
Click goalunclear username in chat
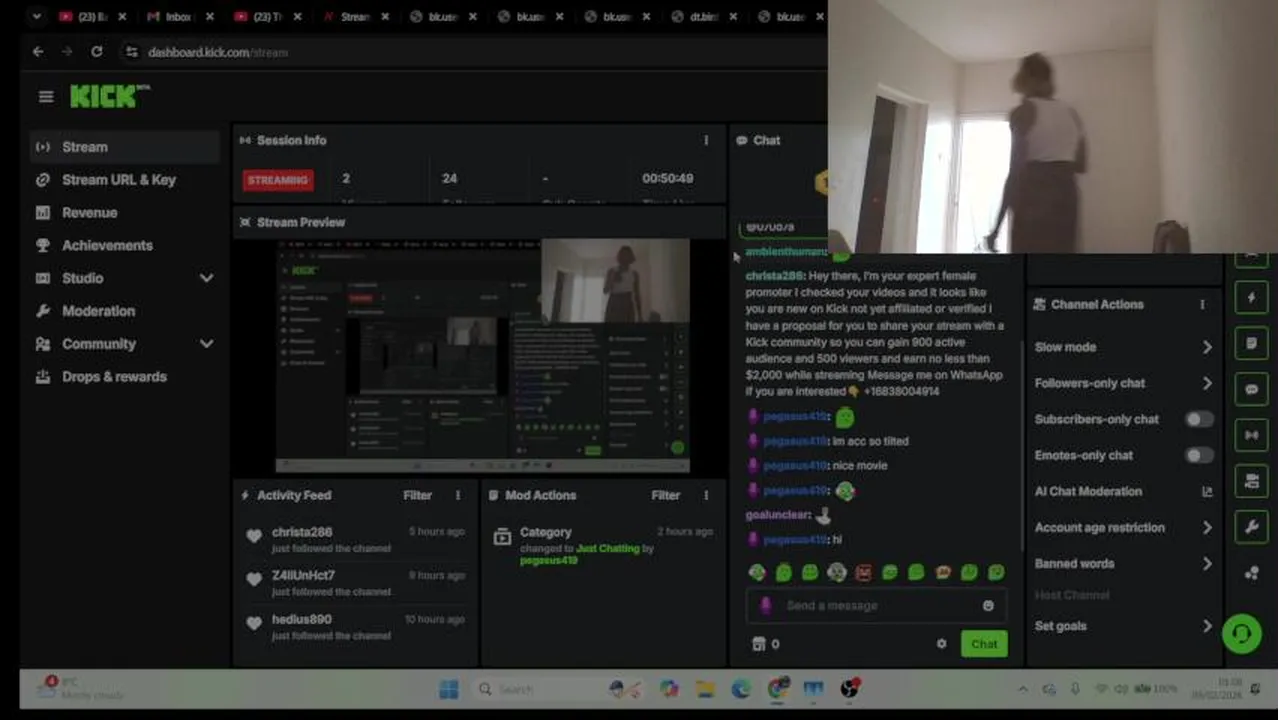tap(777, 515)
